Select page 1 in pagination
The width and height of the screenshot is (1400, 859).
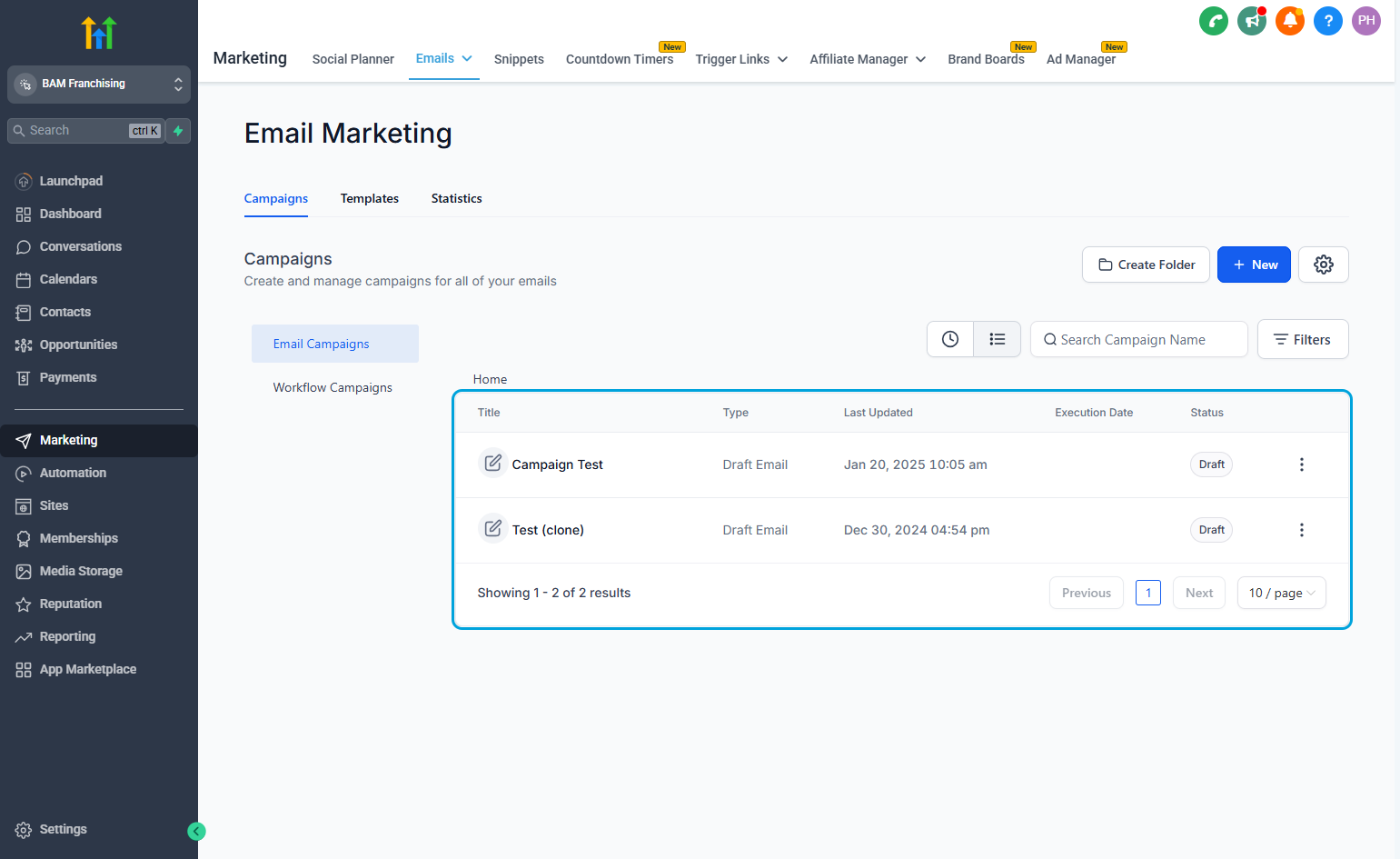1148,593
